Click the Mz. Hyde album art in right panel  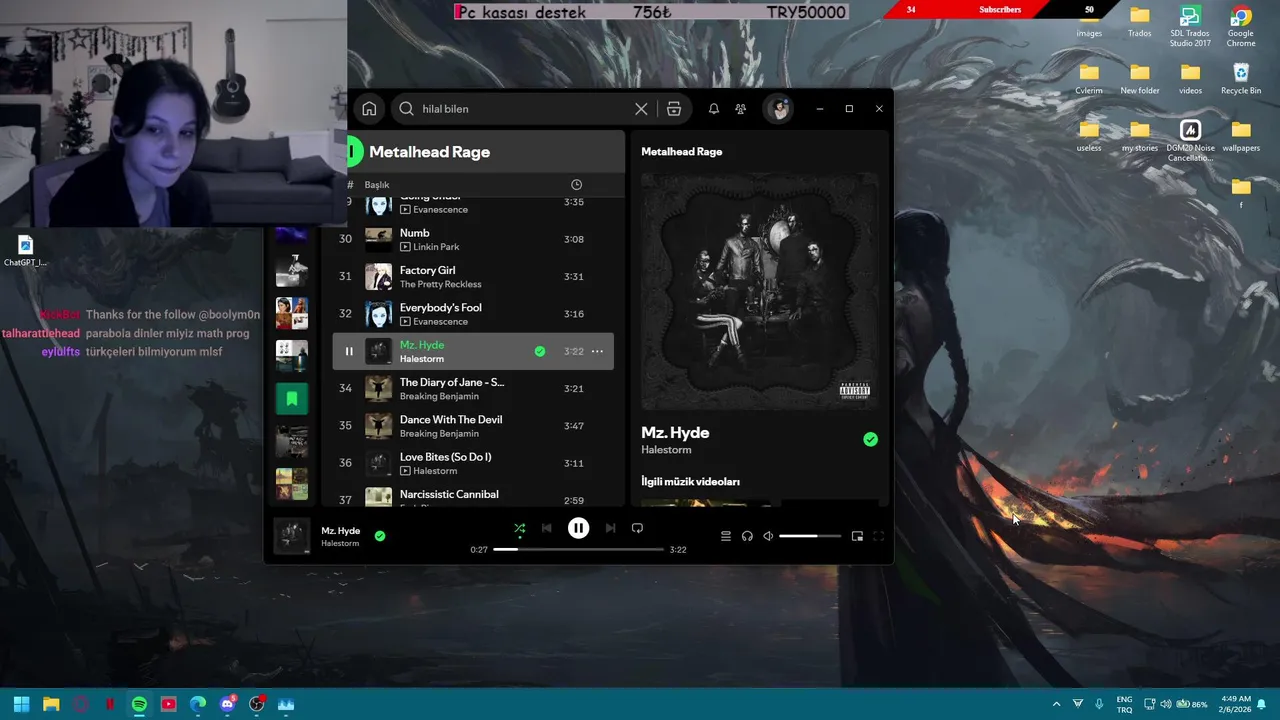point(760,291)
